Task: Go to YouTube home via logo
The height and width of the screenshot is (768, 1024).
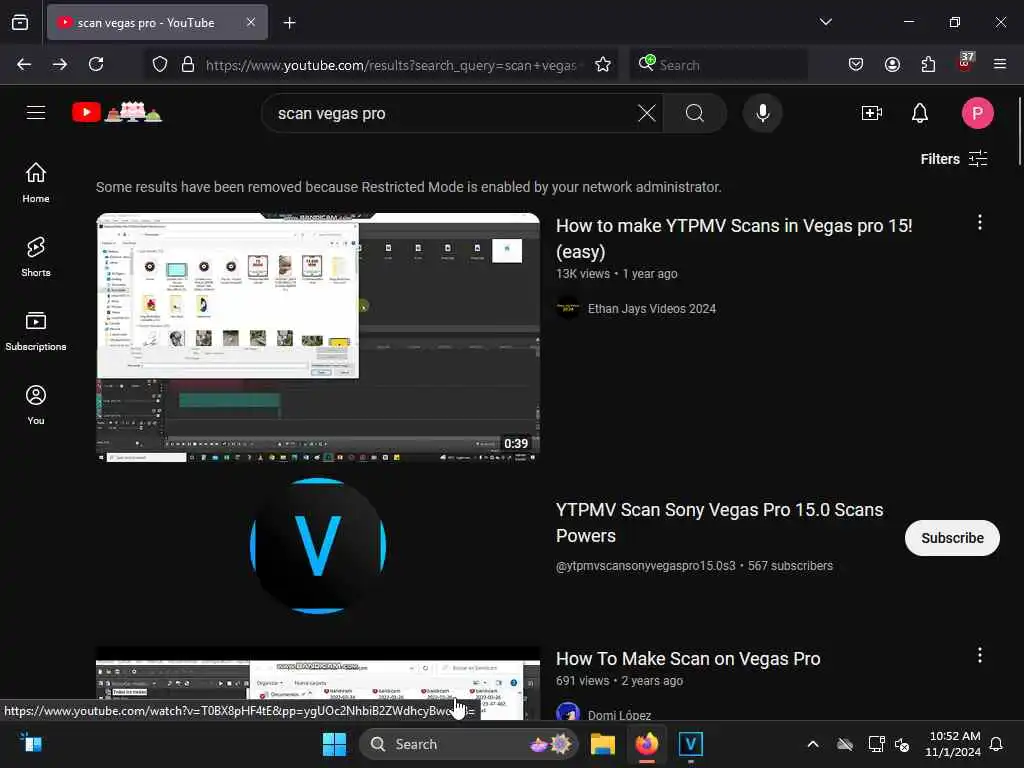Action: (116, 112)
